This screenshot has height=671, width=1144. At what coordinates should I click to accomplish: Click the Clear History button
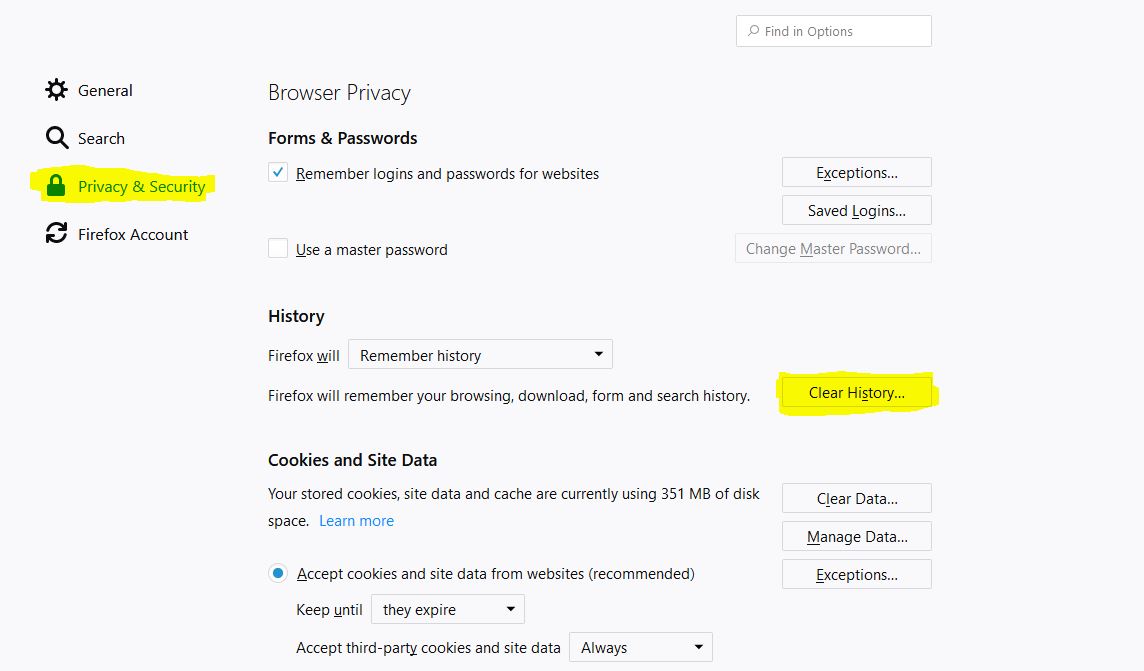click(x=856, y=392)
